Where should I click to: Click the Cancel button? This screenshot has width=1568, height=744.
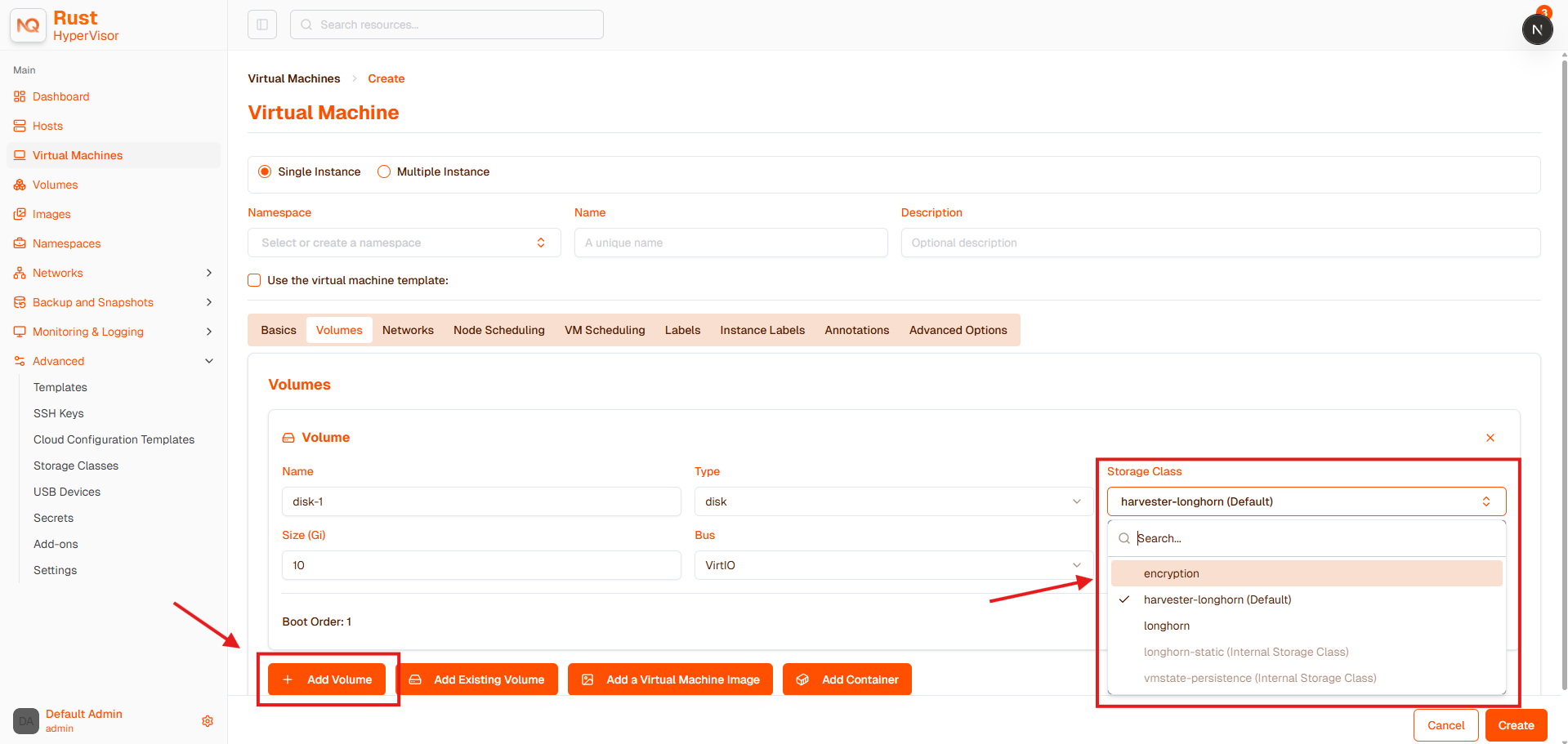(x=1445, y=725)
